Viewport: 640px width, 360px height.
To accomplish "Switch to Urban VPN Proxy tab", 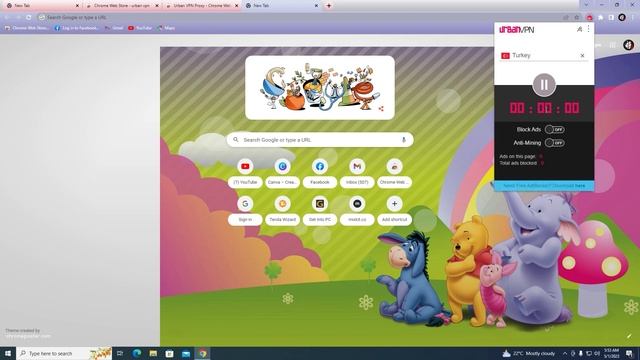I will pyautogui.click(x=202, y=6).
